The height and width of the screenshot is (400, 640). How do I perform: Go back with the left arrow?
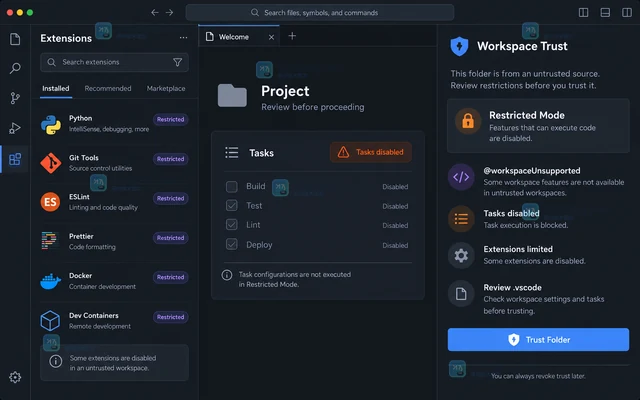coord(155,13)
